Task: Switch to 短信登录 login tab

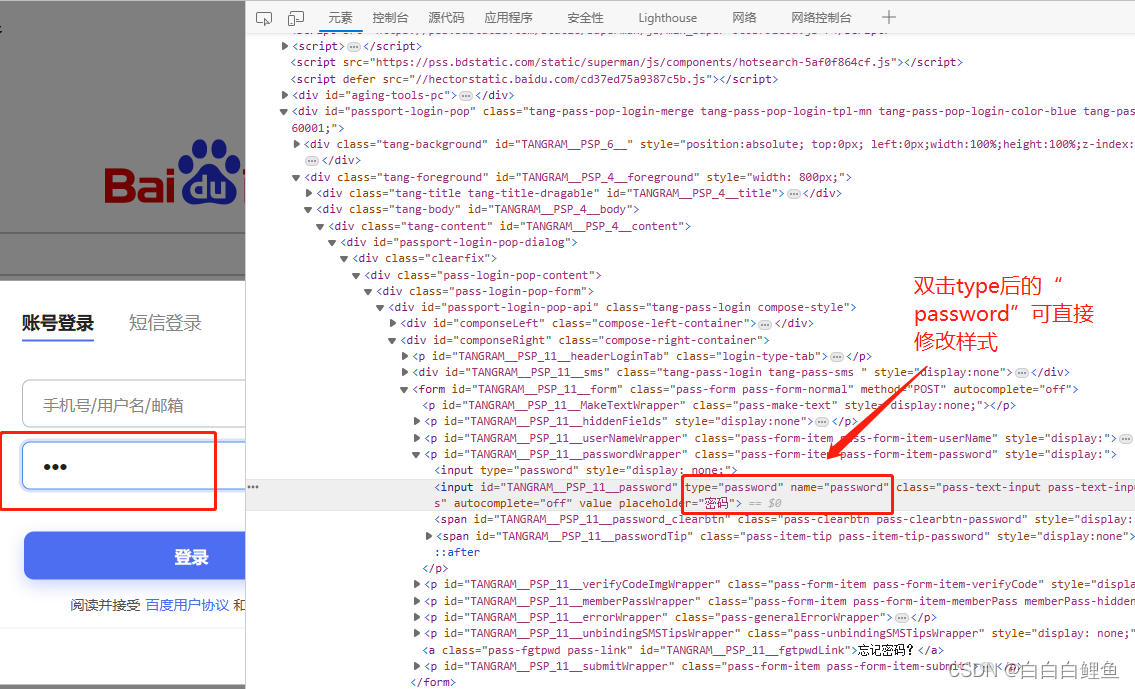Action: [165, 324]
